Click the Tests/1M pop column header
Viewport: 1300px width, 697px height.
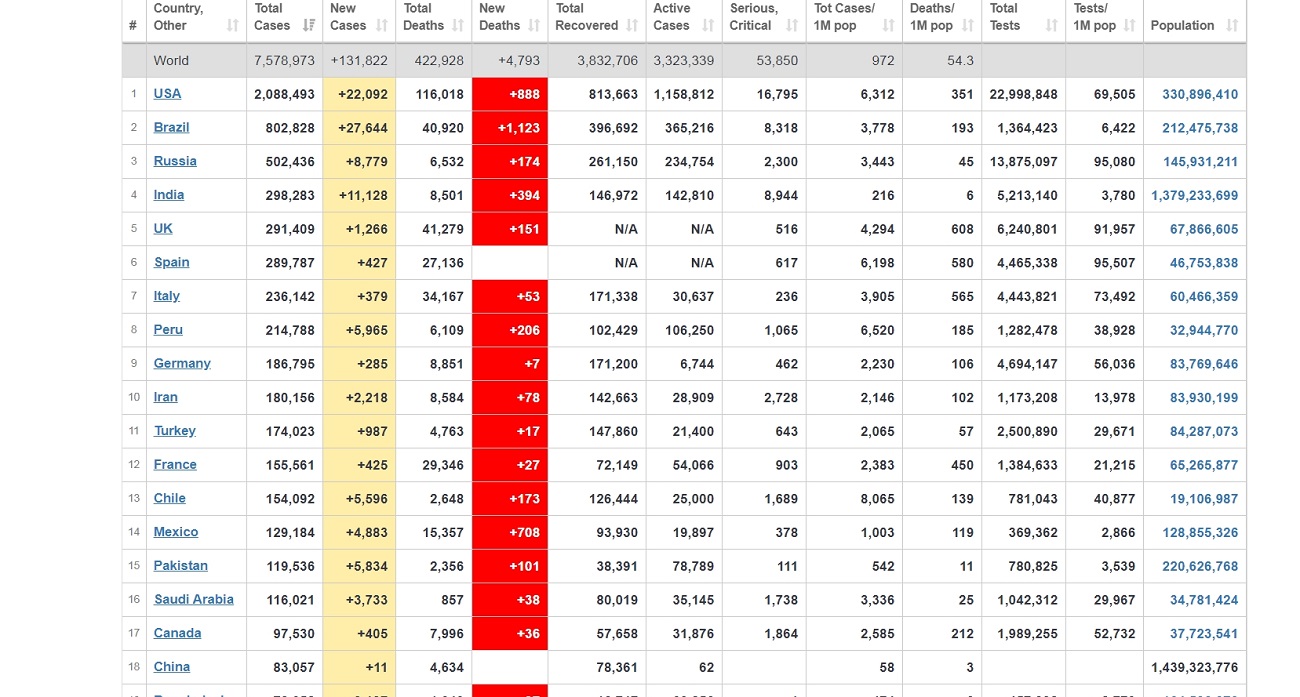point(1095,17)
